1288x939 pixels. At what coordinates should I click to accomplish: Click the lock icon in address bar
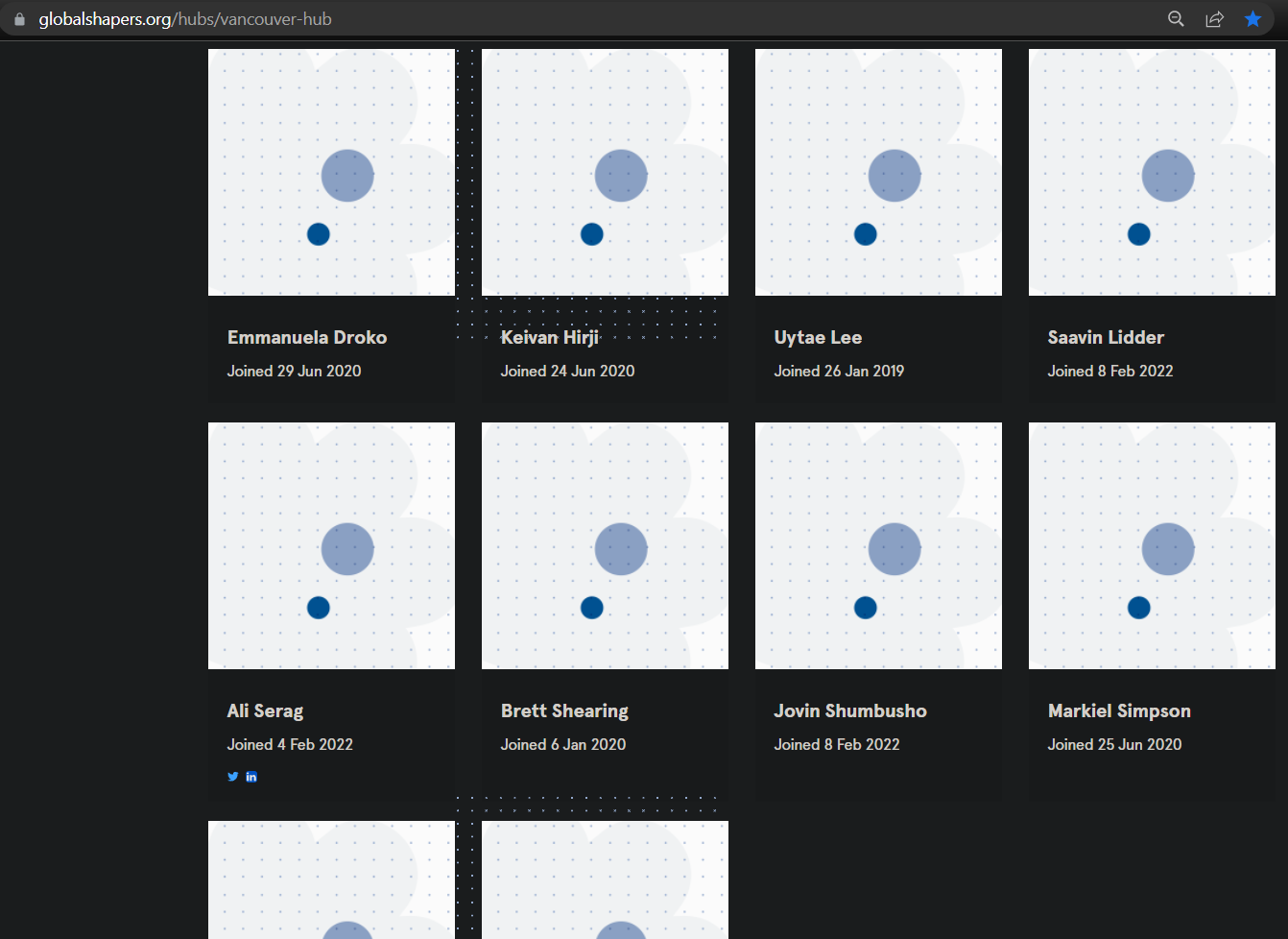(x=19, y=19)
